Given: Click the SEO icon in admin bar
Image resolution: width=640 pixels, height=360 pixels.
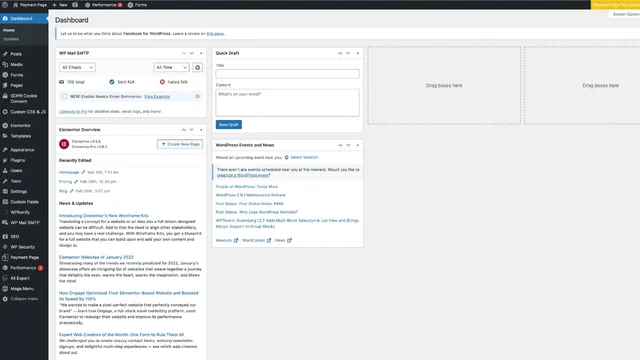Looking at the screenshot, I should pos(75,5).
